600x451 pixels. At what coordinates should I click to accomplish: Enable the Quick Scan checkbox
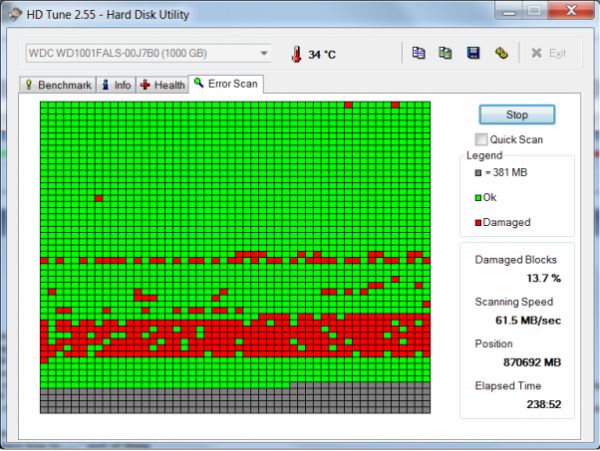click(481, 139)
